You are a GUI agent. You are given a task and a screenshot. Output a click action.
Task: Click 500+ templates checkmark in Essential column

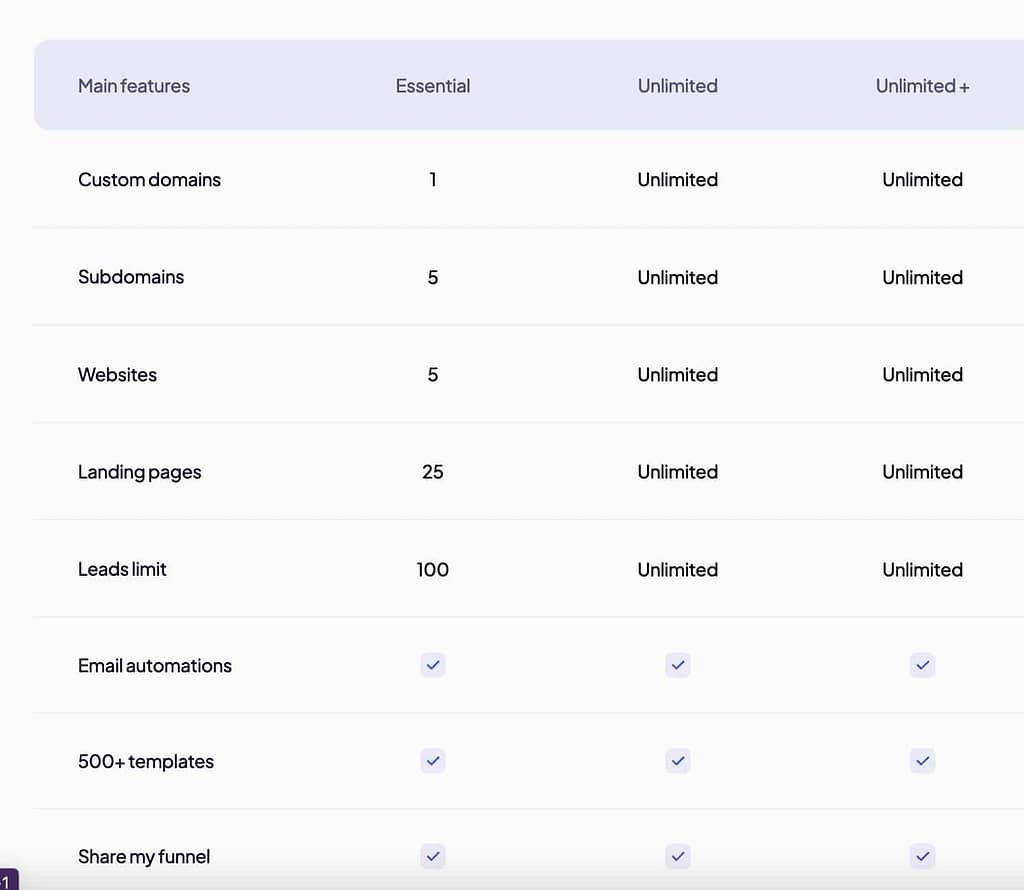pos(433,761)
